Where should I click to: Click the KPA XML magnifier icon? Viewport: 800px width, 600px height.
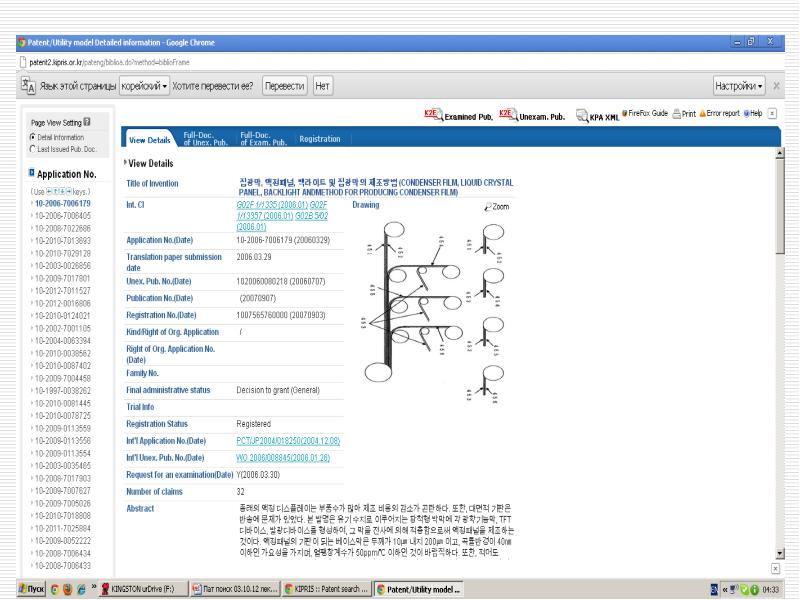[583, 115]
